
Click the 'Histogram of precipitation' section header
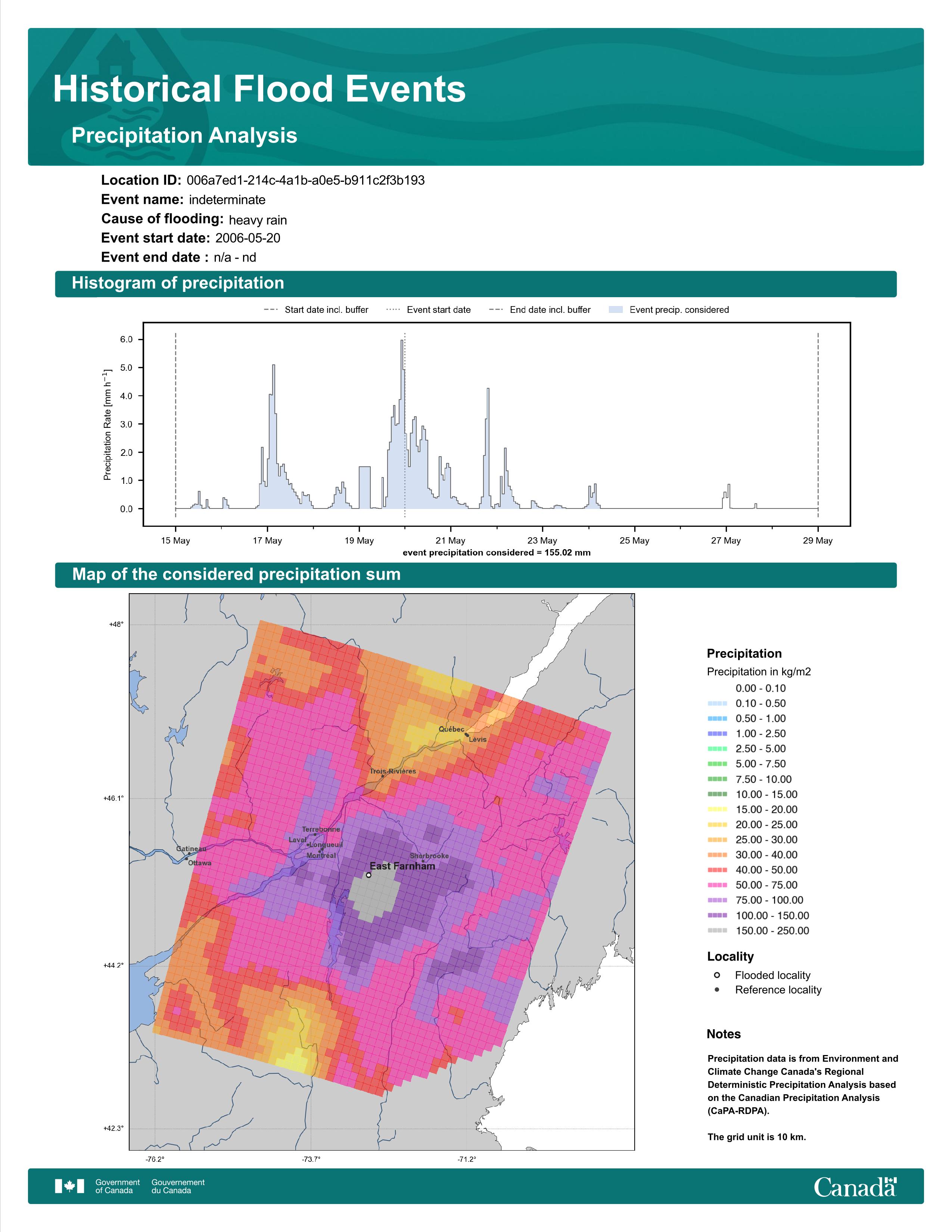coord(178,283)
